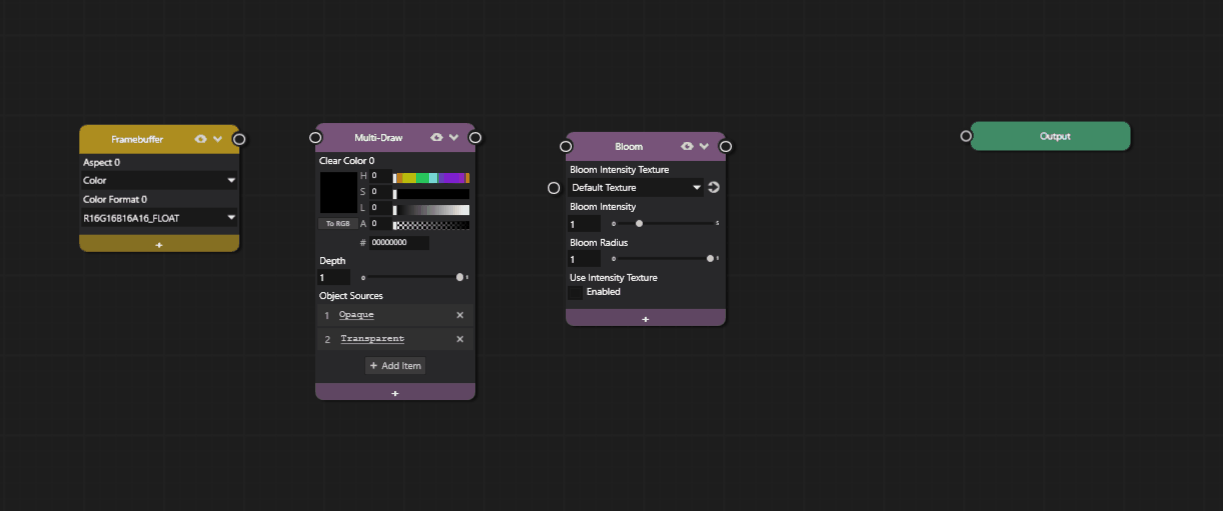Click the black Clear Color swatch
Viewport: 1223px width, 511px height.
338,192
